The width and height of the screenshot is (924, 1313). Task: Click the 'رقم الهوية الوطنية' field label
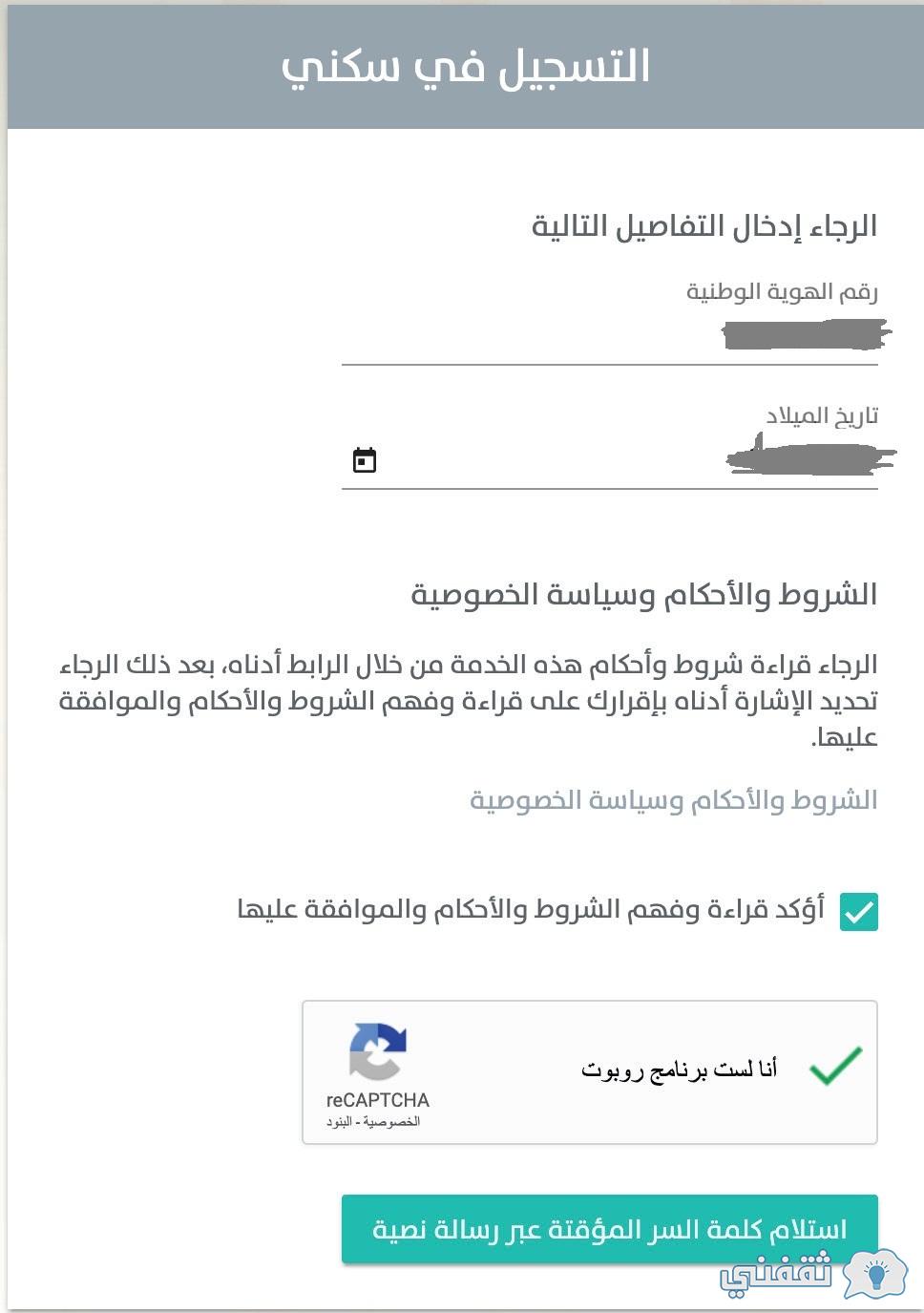tap(782, 291)
